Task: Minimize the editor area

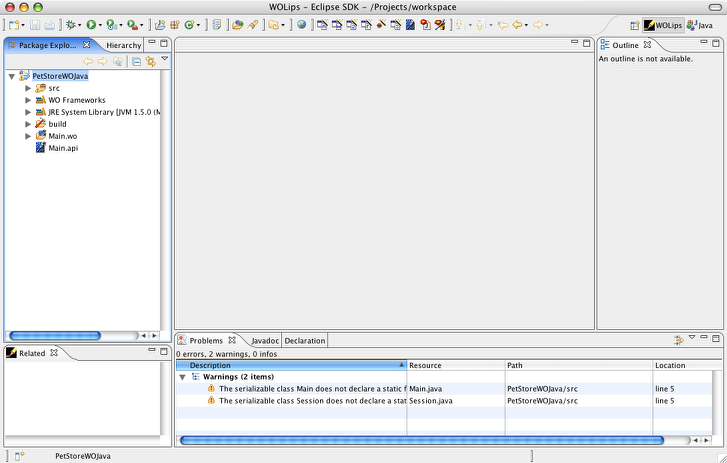Action: pyautogui.click(x=574, y=42)
